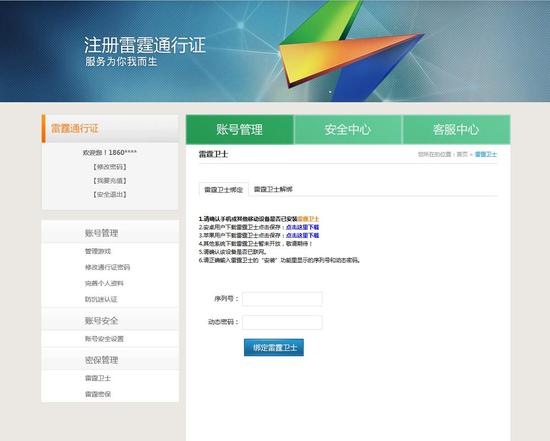Focus the 序列号 input field
The height and width of the screenshot is (441, 550).
282,299
